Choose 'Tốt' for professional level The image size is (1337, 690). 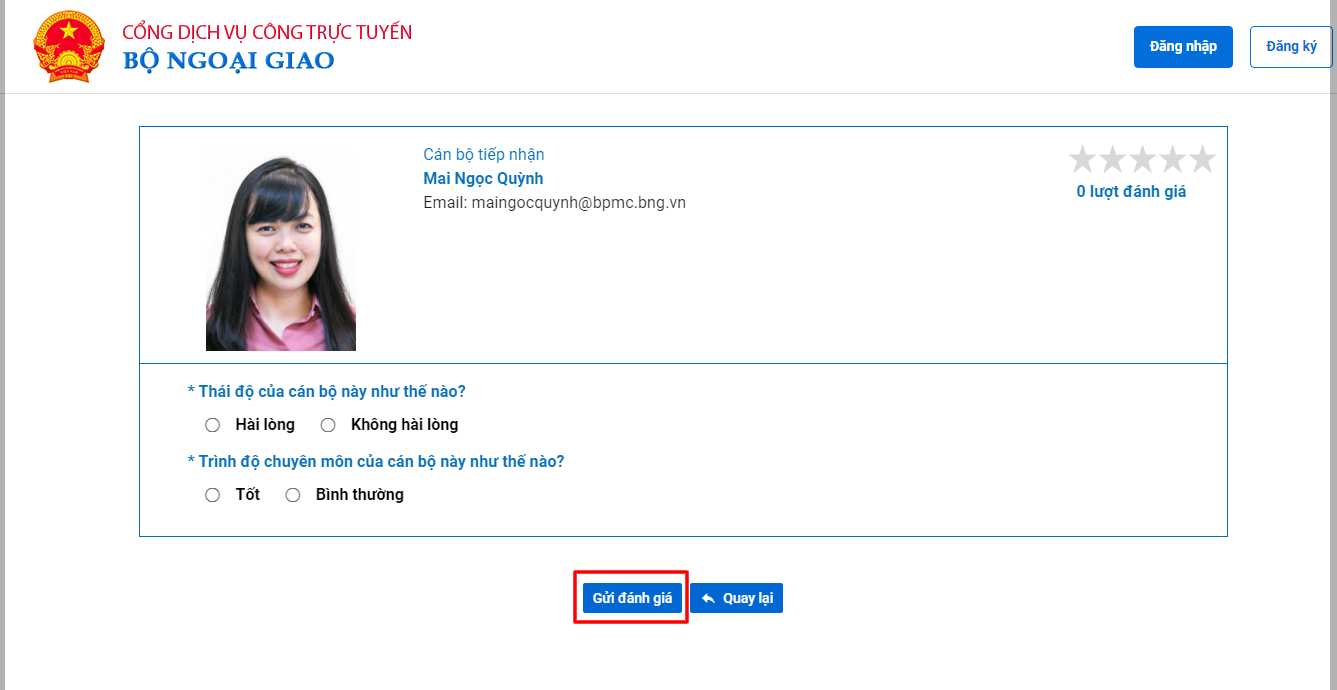tap(212, 495)
